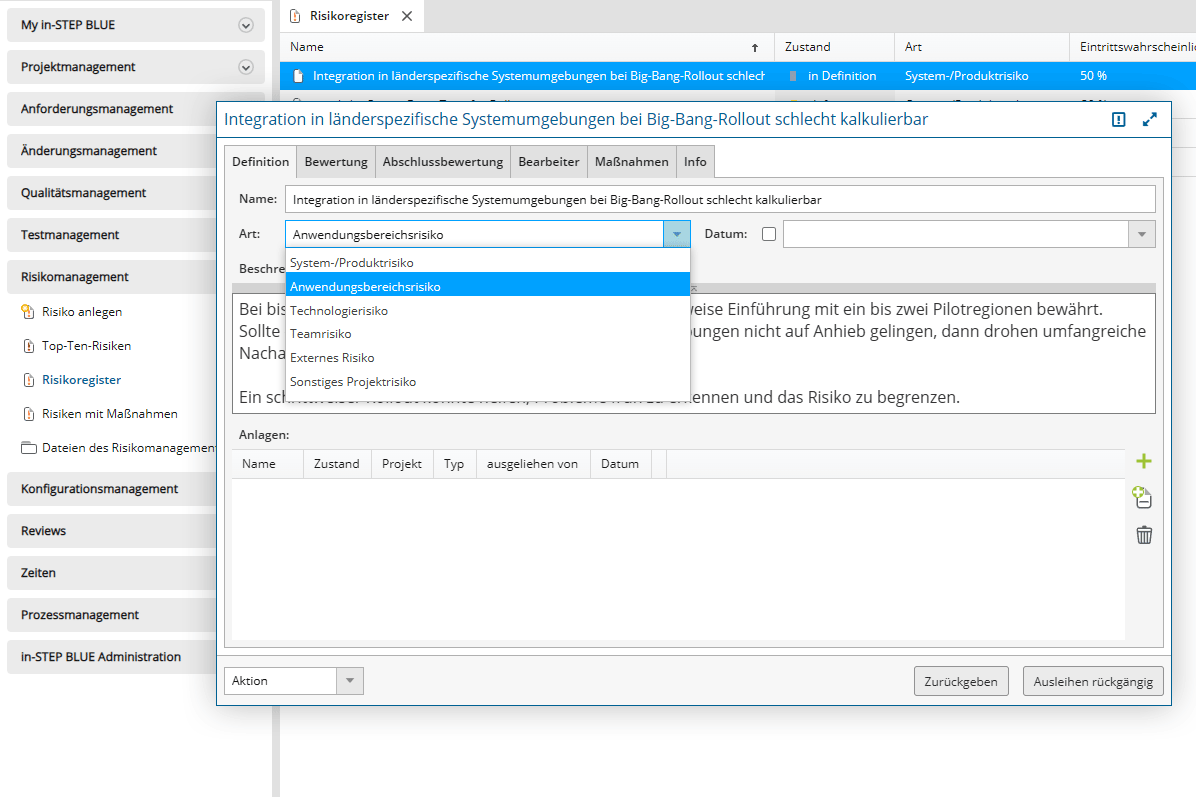Expand the My in-STEP BLUE section
The height and width of the screenshot is (797, 1196).
246,25
